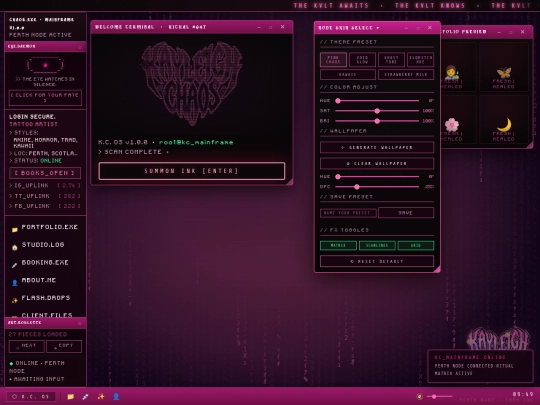Viewport: 540px width, 405px height.
Task: Collapse the roulette widget header
Action: 80,323
